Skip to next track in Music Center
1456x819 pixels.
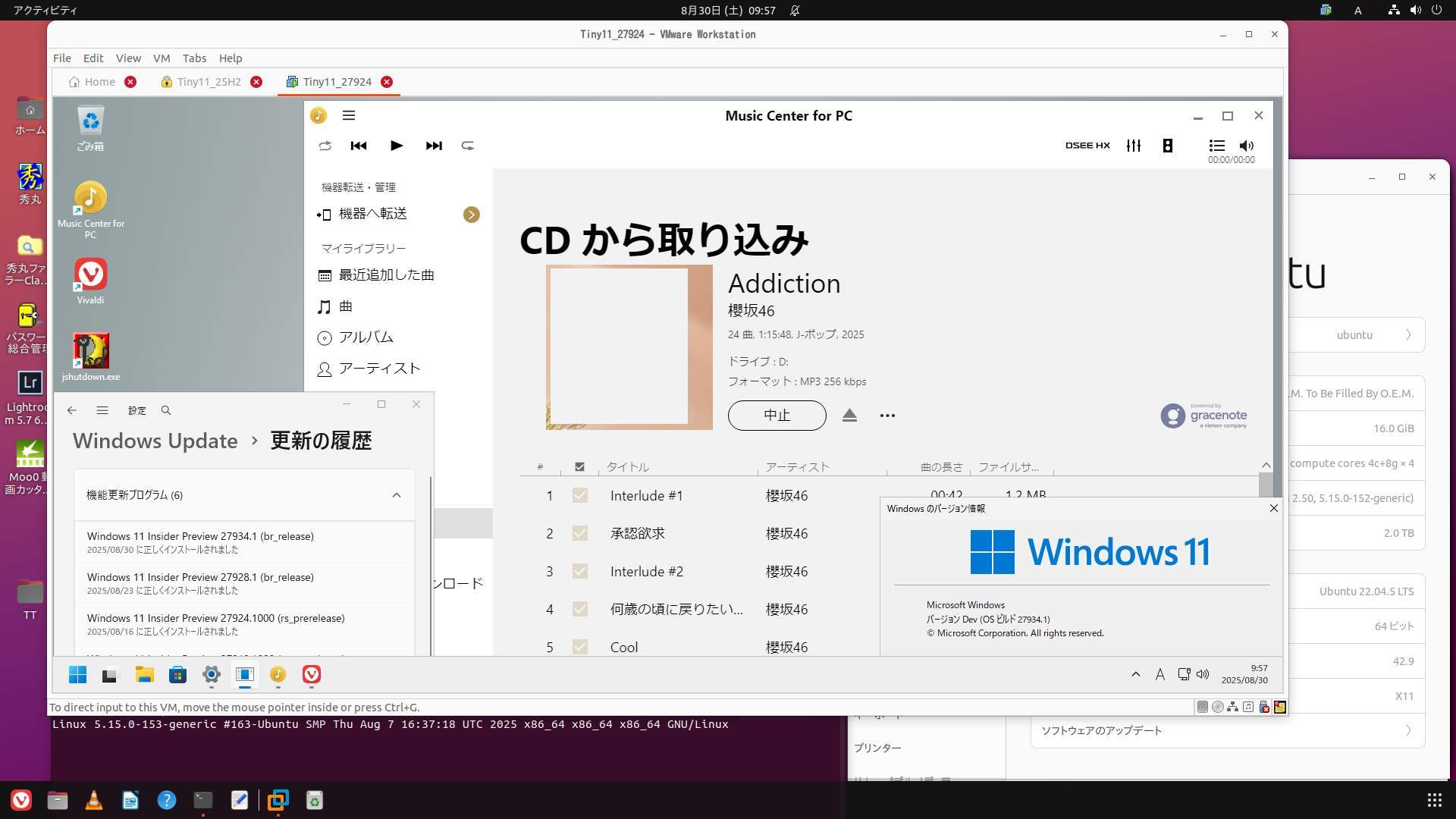(434, 146)
